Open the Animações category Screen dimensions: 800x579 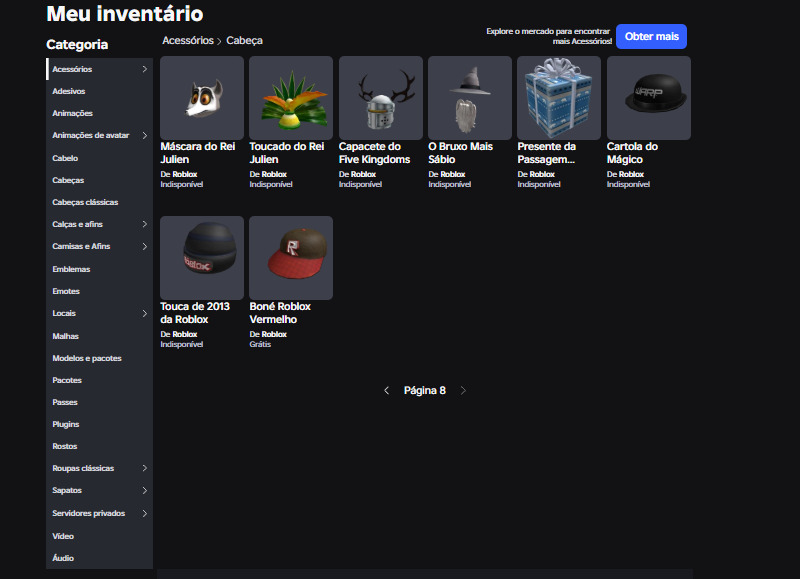tap(99, 113)
